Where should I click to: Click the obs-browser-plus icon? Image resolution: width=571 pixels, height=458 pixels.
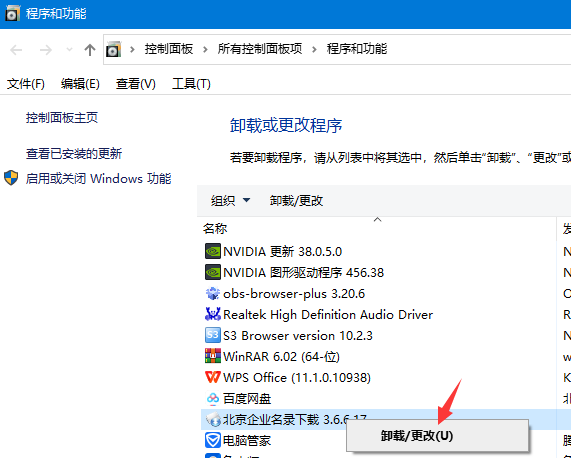click(x=213, y=293)
